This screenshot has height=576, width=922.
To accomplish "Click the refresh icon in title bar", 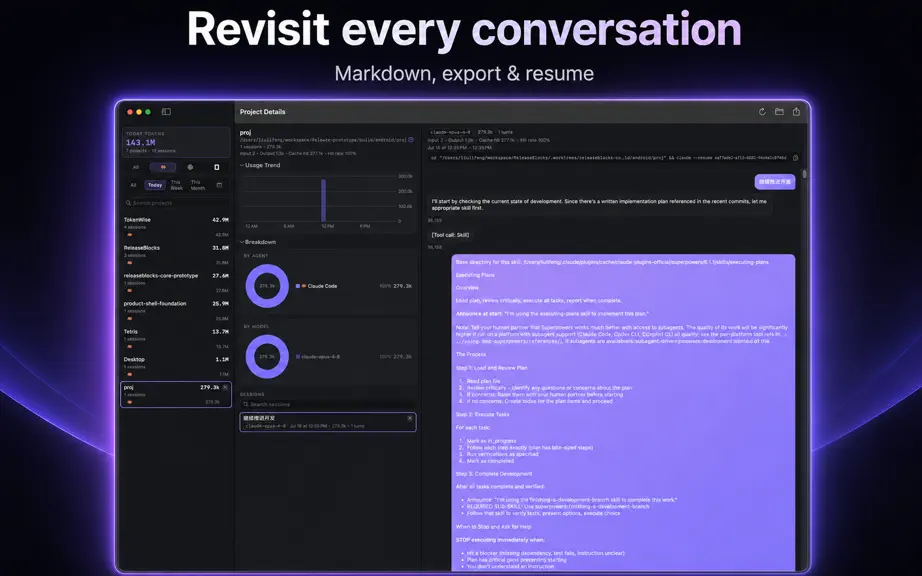I will (762, 112).
